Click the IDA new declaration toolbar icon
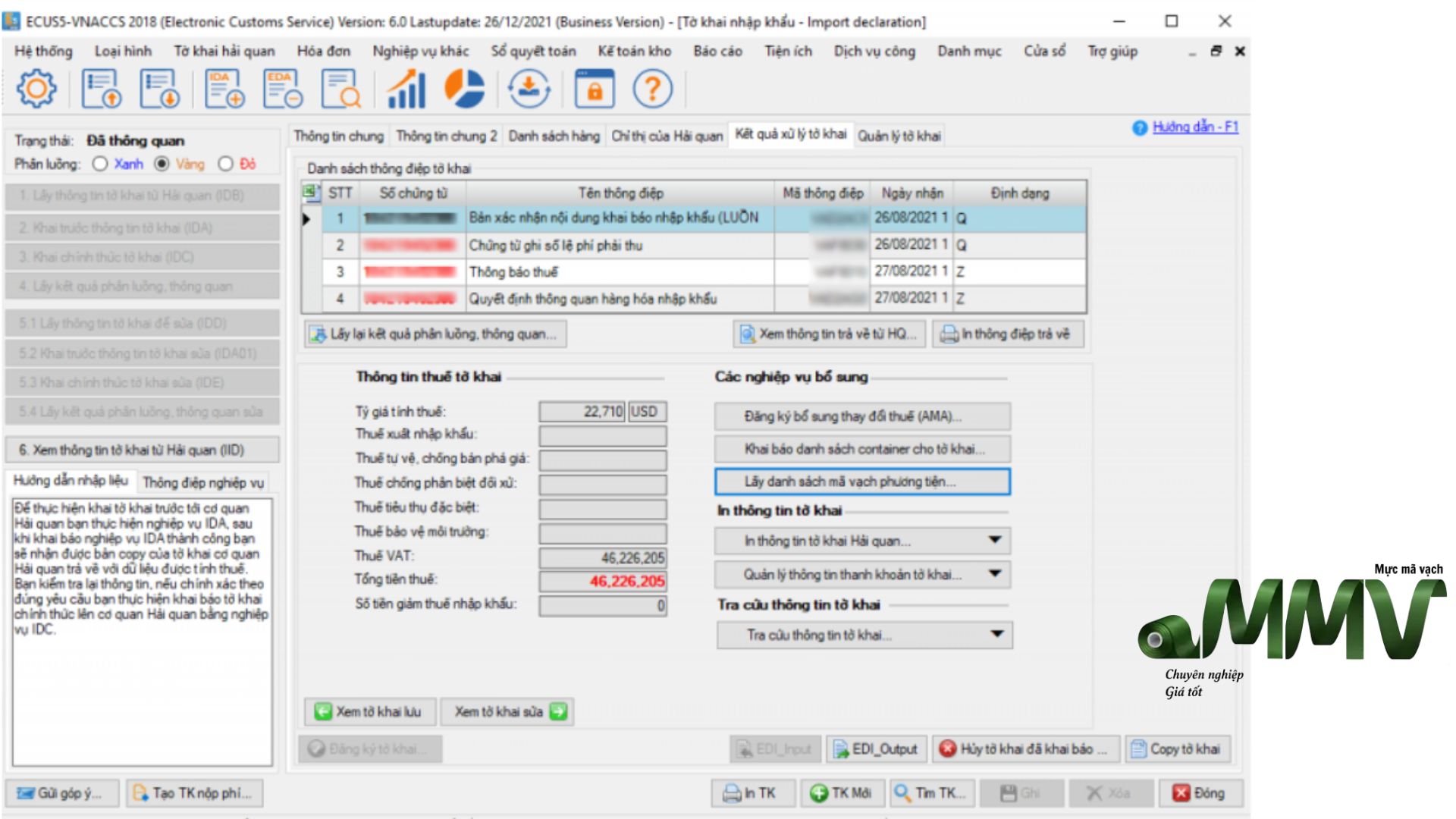This screenshot has width=1456, height=819. (224, 89)
